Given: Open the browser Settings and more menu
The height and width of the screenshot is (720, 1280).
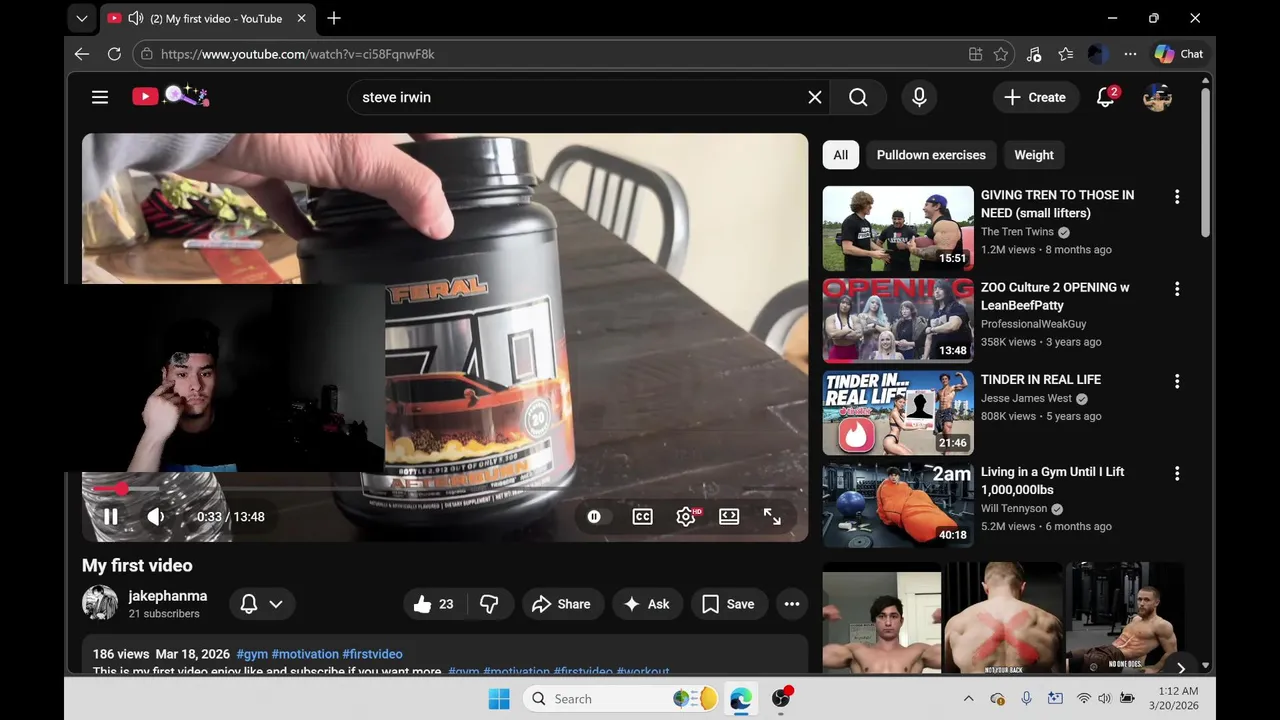Looking at the screenshot, I should point(1130,54).
